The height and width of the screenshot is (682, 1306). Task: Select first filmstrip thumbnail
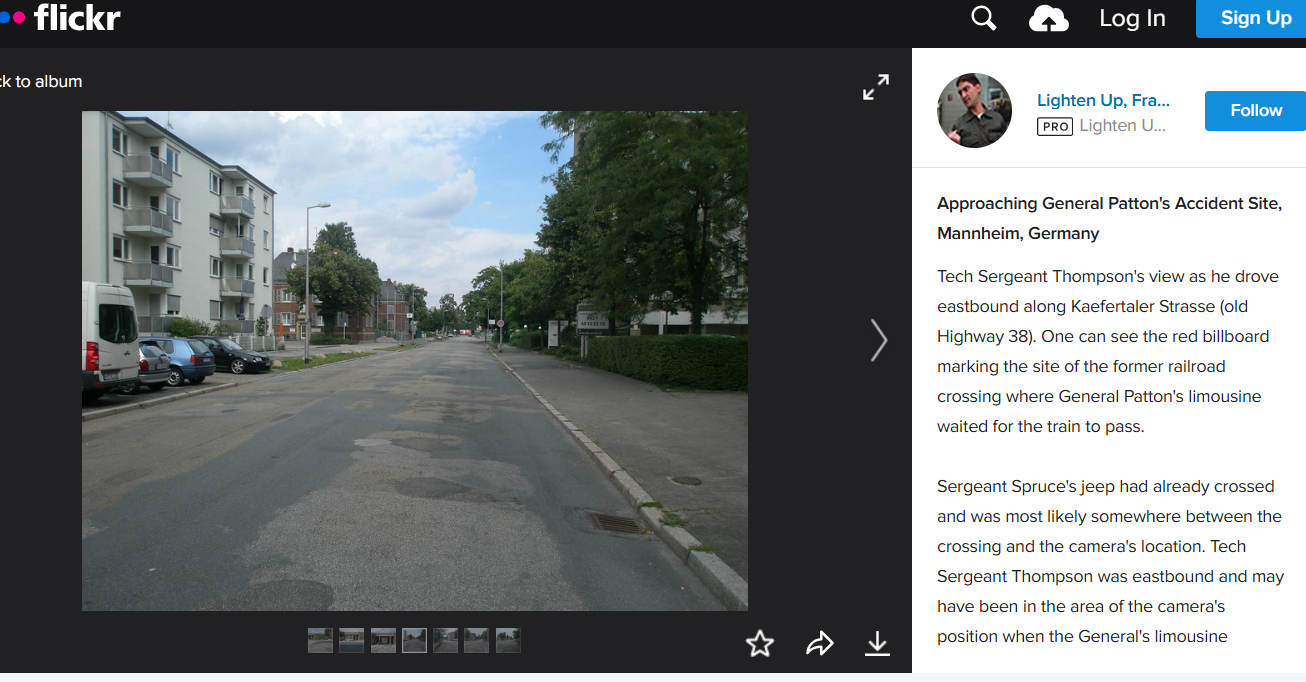click(320, 640)
